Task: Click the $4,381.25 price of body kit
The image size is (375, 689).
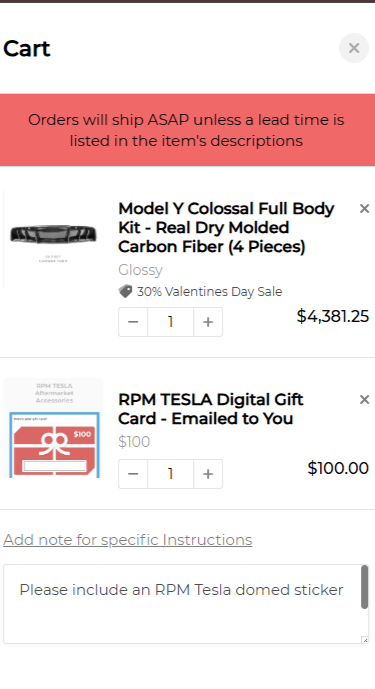Action: [x=333, y=316]
